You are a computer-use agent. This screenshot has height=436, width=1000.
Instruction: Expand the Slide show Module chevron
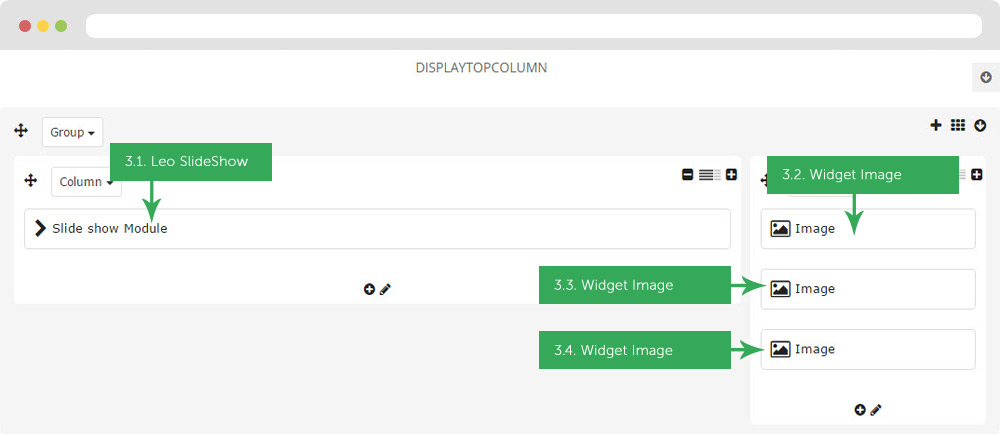(x=40, y=228)
